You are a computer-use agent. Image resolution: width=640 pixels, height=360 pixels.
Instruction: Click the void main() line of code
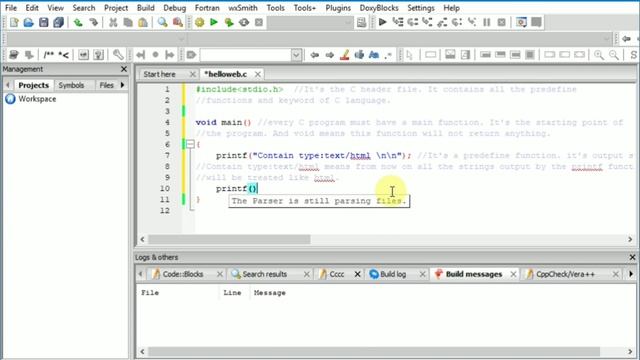[223, 122]
